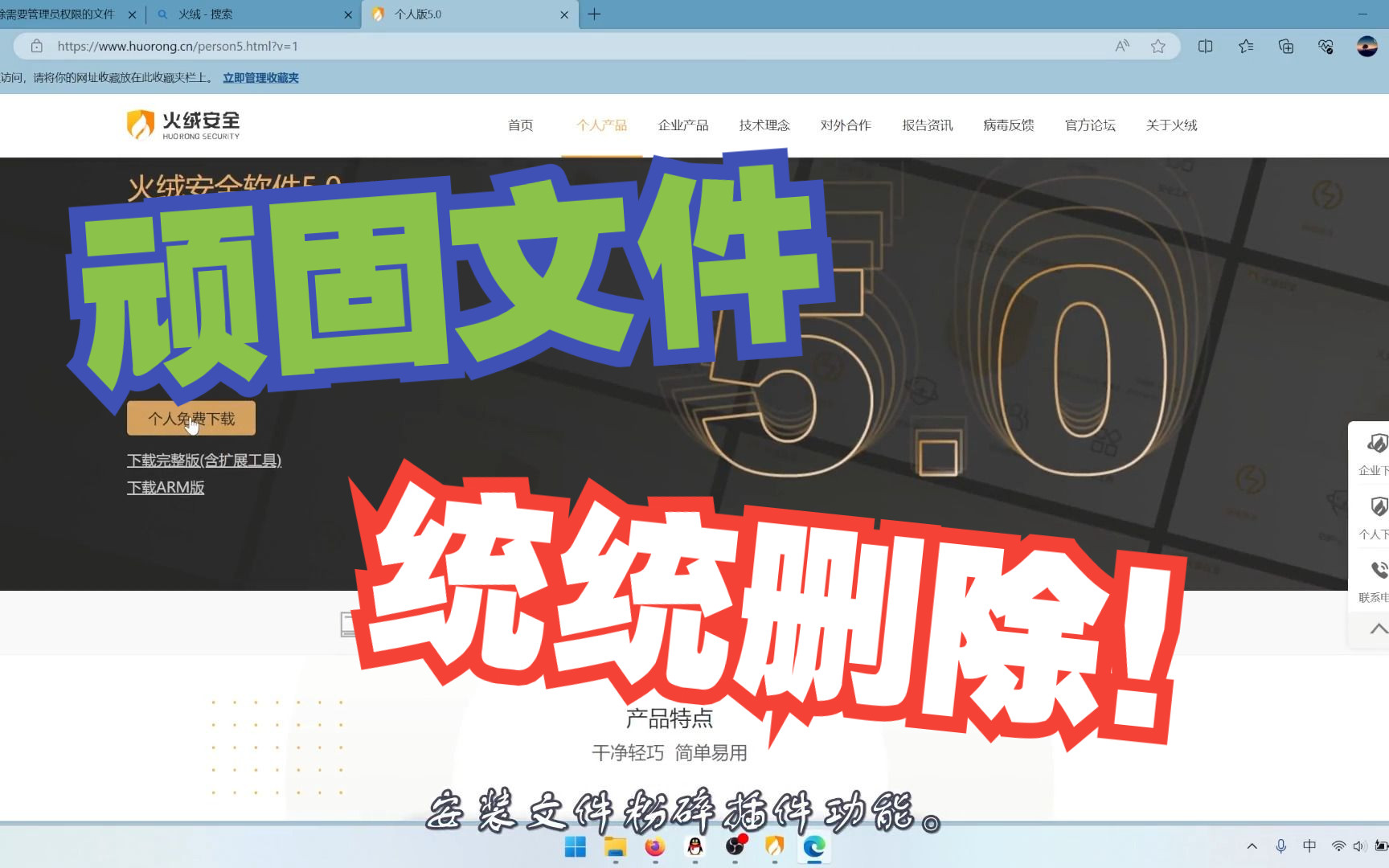Viewport: 1389px width, 868px height.
Task: Select the 企业下载 shield icon in the side panel
Action: (x=1379, y=444)
